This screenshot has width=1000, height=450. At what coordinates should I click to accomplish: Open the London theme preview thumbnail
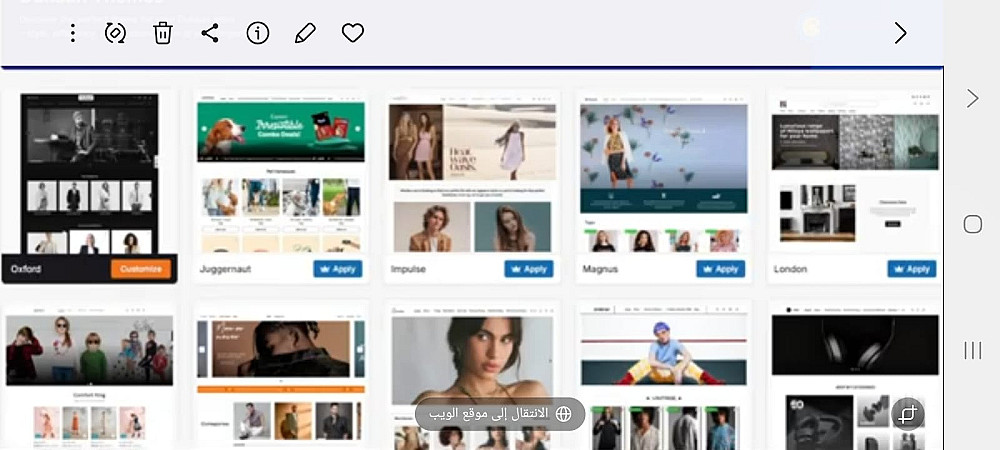coord(855,173)
